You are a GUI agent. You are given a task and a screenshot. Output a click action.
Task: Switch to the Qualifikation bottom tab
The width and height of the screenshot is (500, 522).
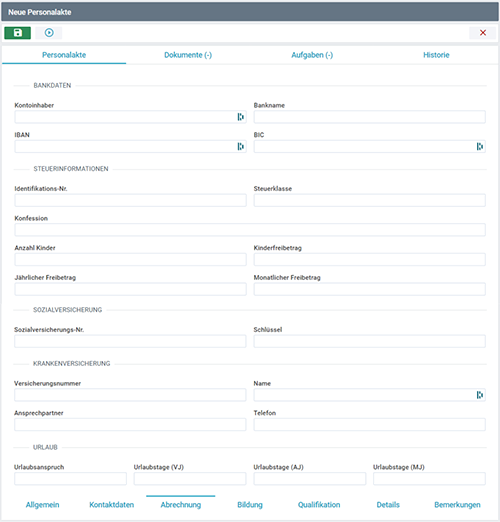pos(319,505)
